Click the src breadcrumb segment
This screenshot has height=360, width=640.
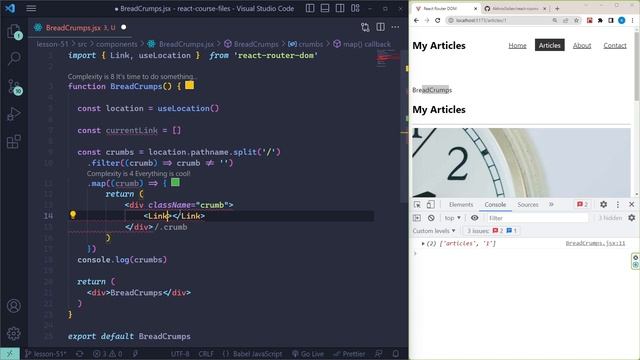[82, 44]
